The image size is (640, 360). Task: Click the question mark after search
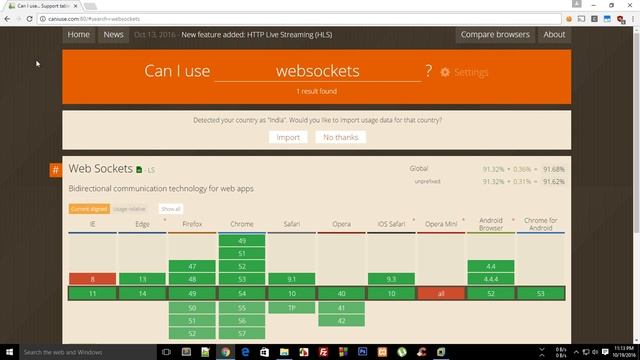[x=429, y=71]
